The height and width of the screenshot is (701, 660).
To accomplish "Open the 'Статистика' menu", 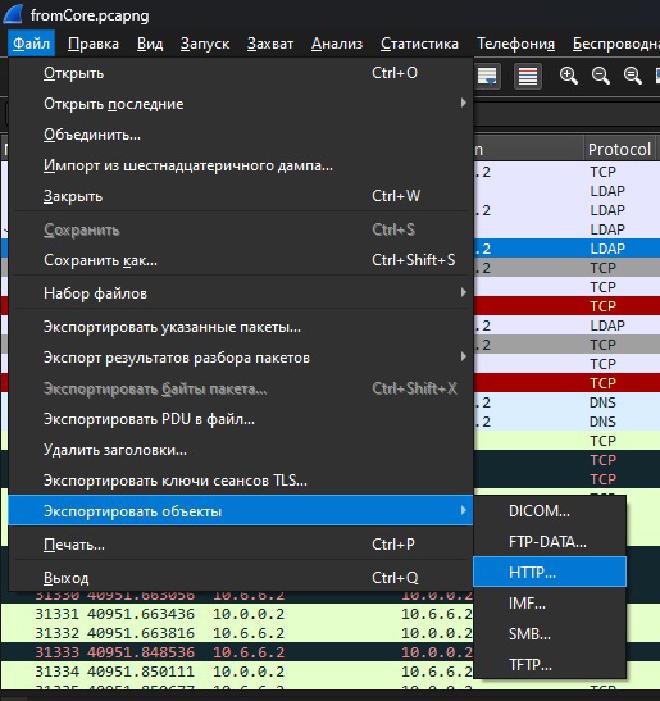I will [419, 44].
